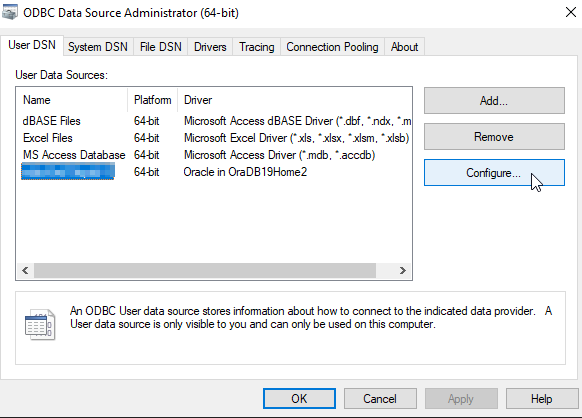Click the Configure... button

494,173
